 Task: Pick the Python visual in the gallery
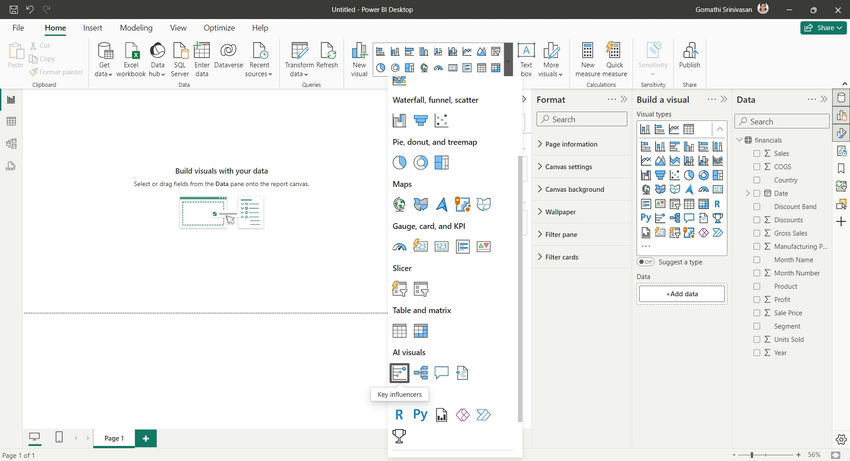point(420,415)
